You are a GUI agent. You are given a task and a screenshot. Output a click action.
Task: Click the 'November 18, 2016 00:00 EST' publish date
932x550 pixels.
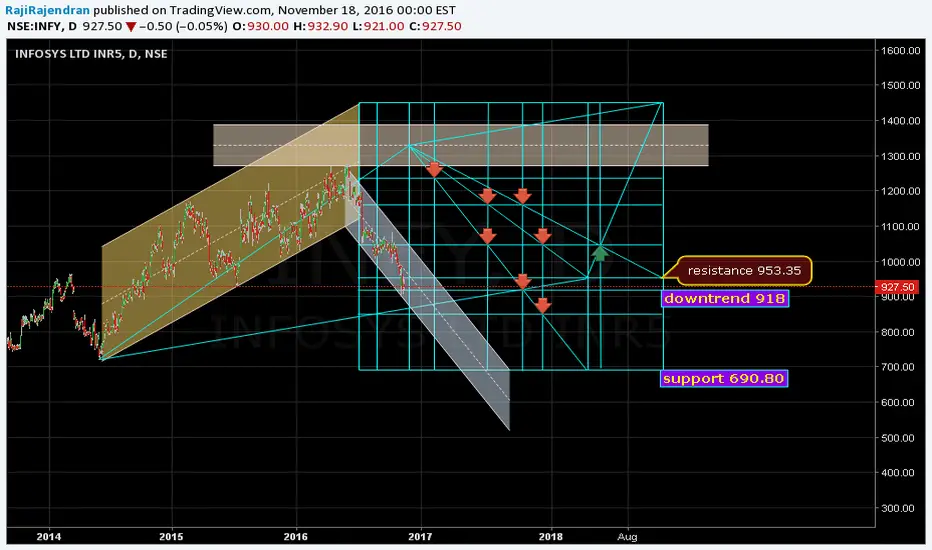click(367, 10)
